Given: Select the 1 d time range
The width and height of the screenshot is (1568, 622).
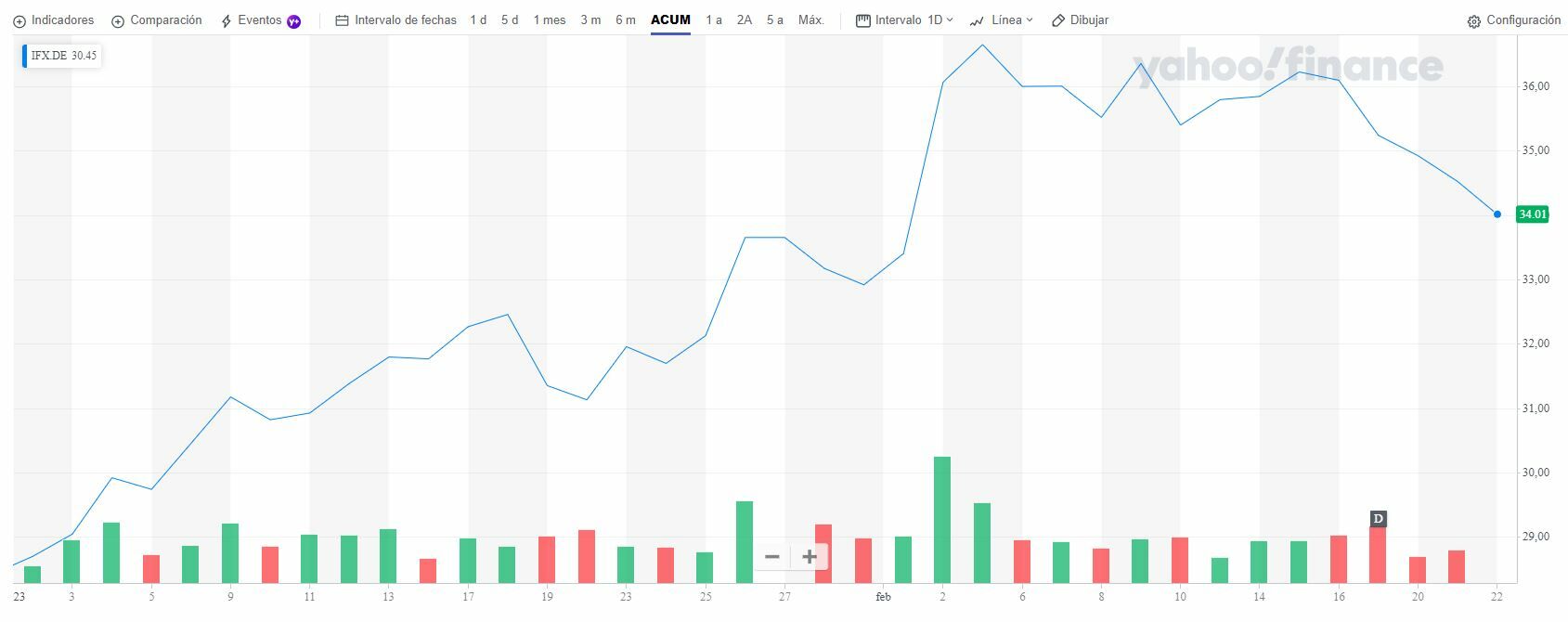Looking at the screenshot, I should (478, 20).
